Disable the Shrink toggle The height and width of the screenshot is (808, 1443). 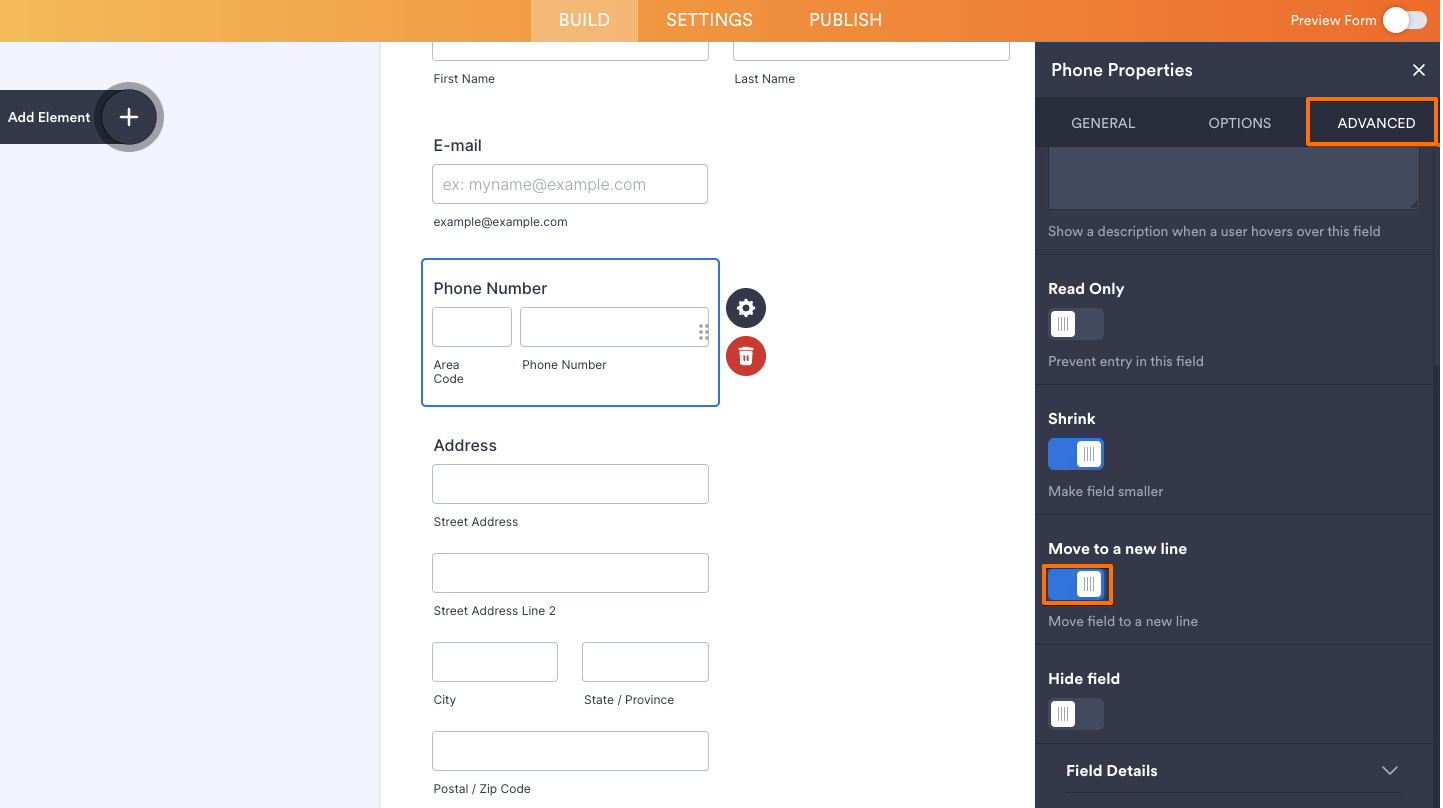click(1075, 453)
